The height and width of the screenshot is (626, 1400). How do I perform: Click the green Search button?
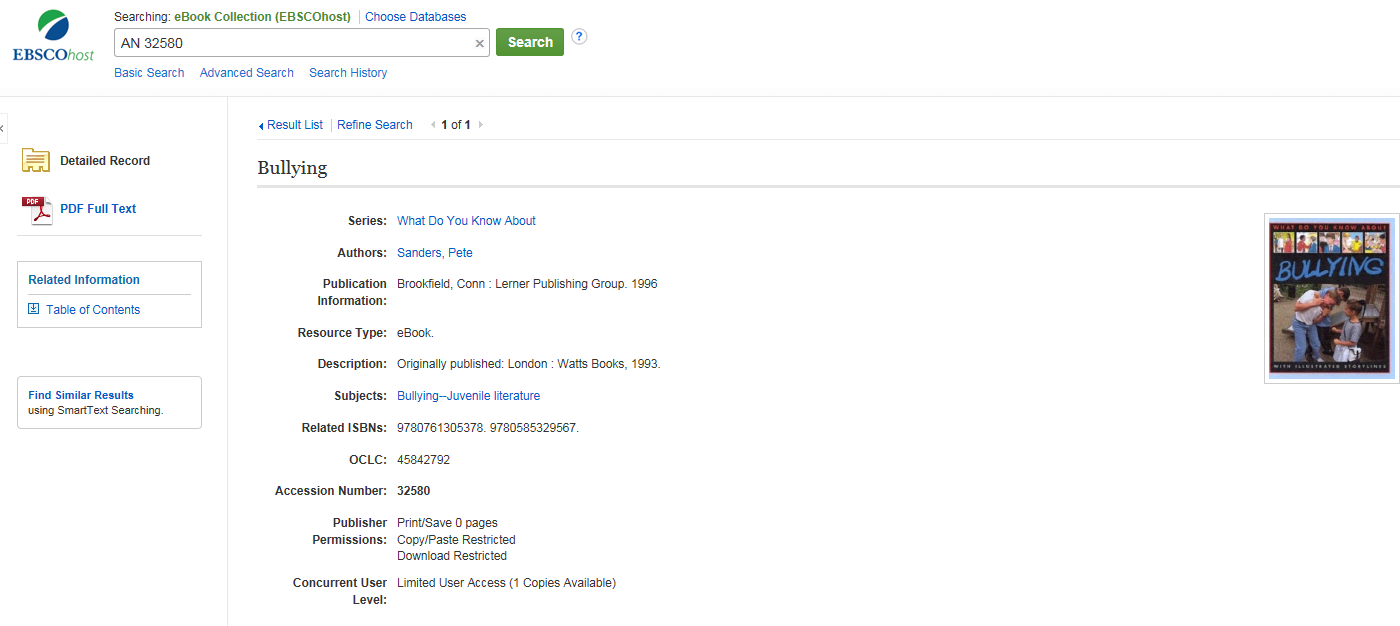coord(530,42)
